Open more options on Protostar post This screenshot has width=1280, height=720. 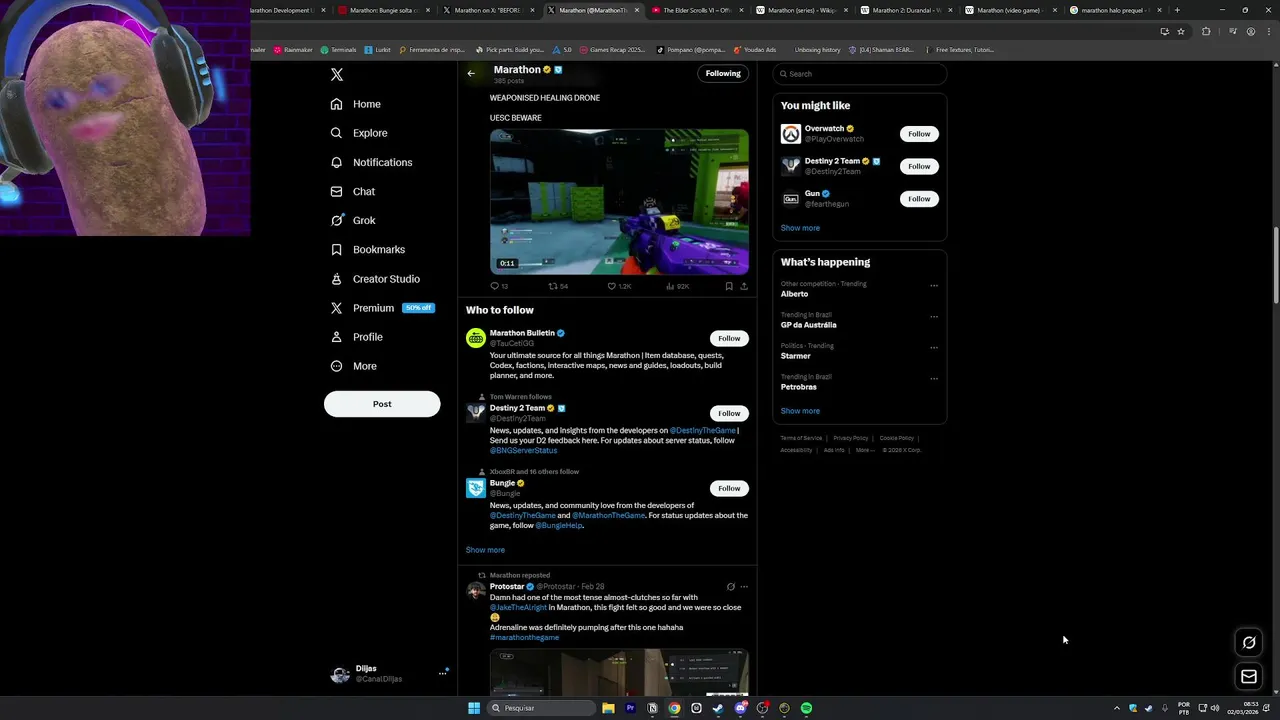pos(744,587)
